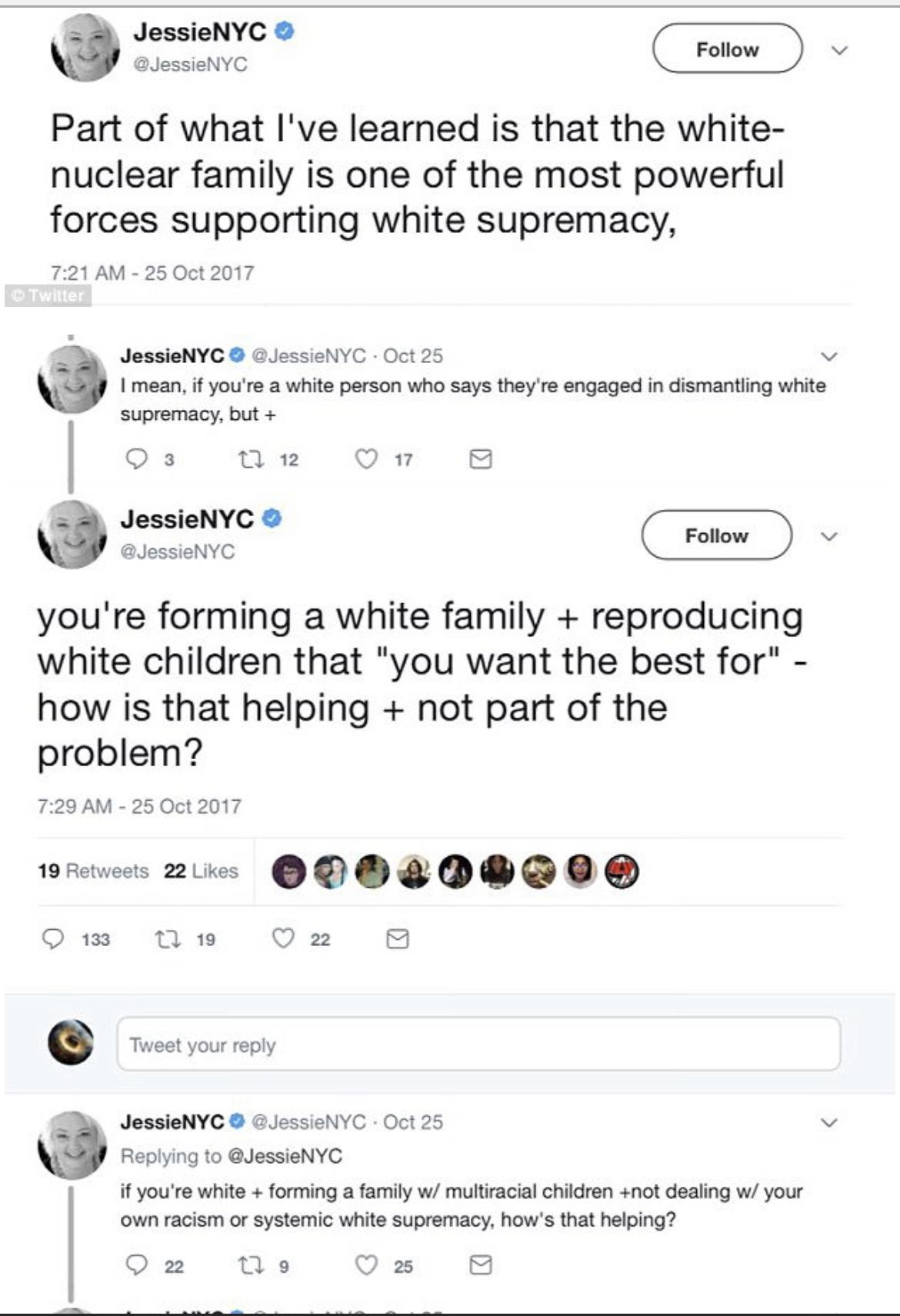Open first liker avatar in likes row
Image resolution: width=900 pixels, height=1316 pixels.
[289, 871]
